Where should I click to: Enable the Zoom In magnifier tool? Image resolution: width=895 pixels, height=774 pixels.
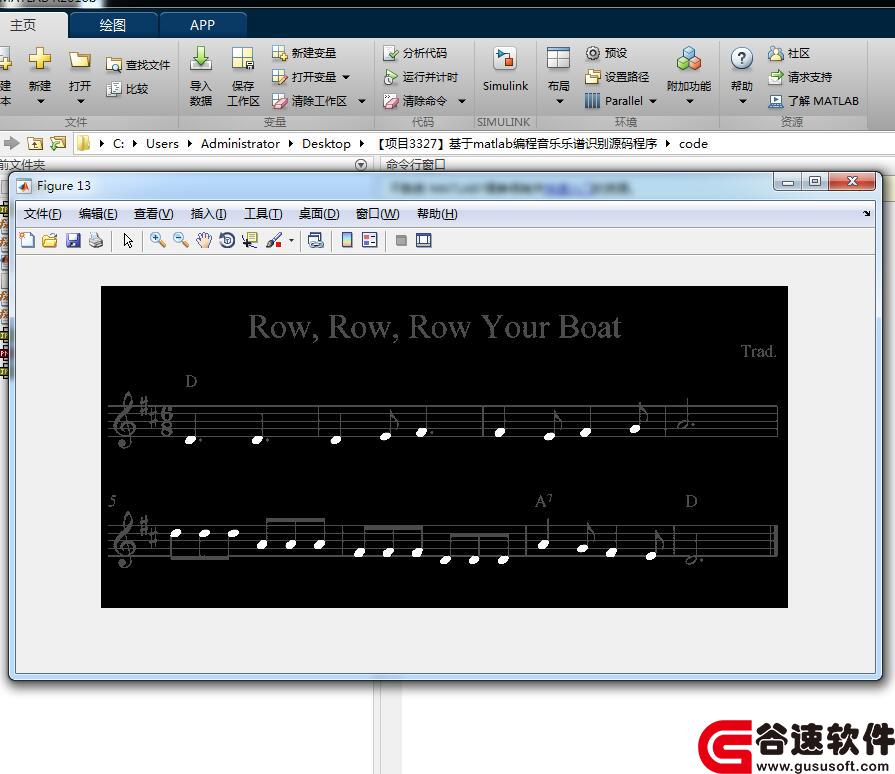(158, 240)
